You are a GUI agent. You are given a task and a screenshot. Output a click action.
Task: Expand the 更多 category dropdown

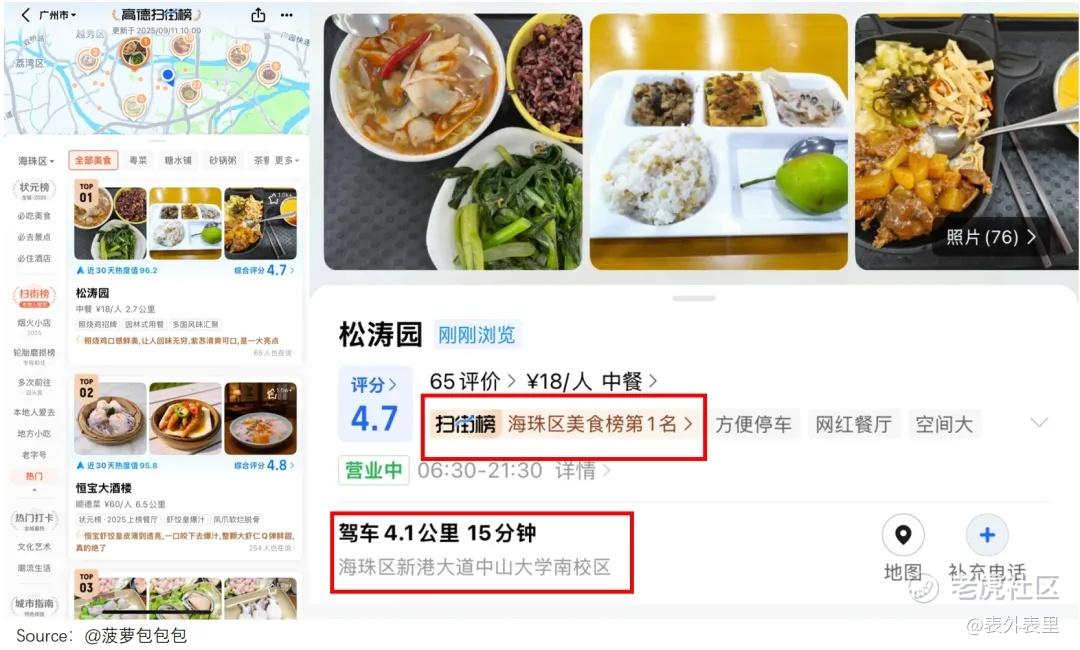tap(287, 160)
